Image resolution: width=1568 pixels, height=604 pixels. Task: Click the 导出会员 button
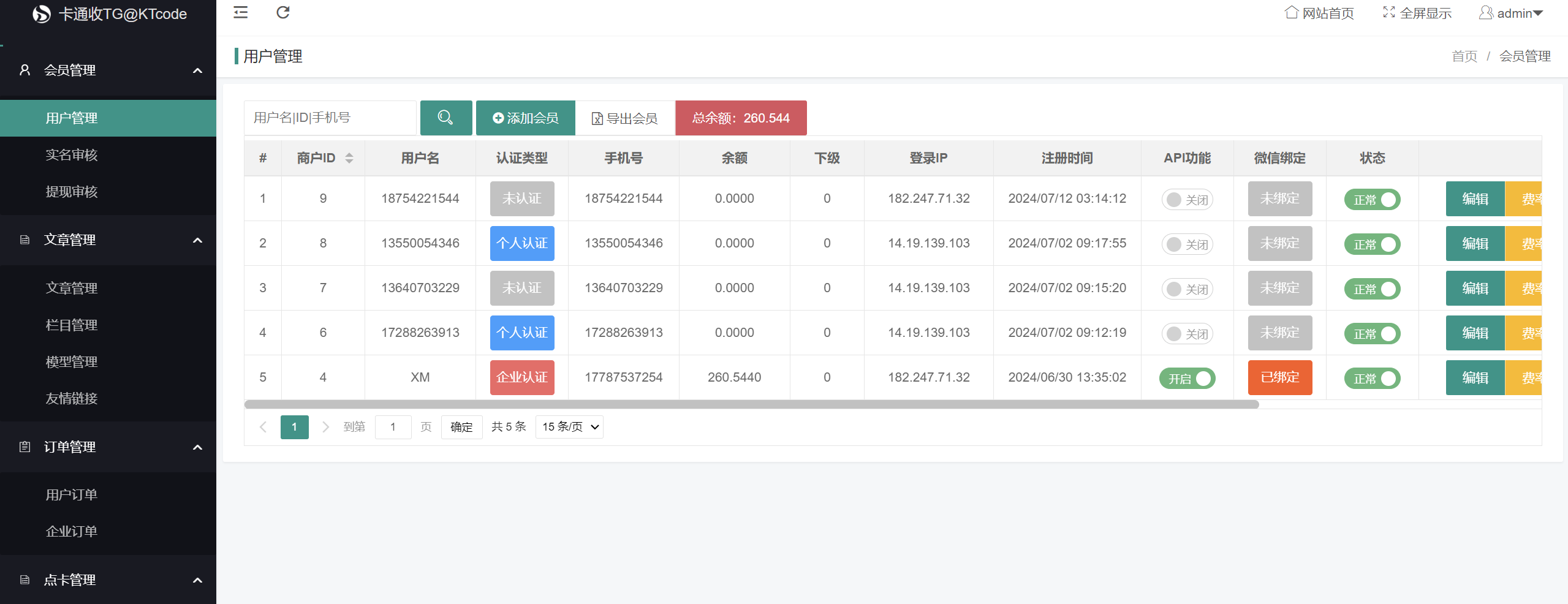pos(624,118)
